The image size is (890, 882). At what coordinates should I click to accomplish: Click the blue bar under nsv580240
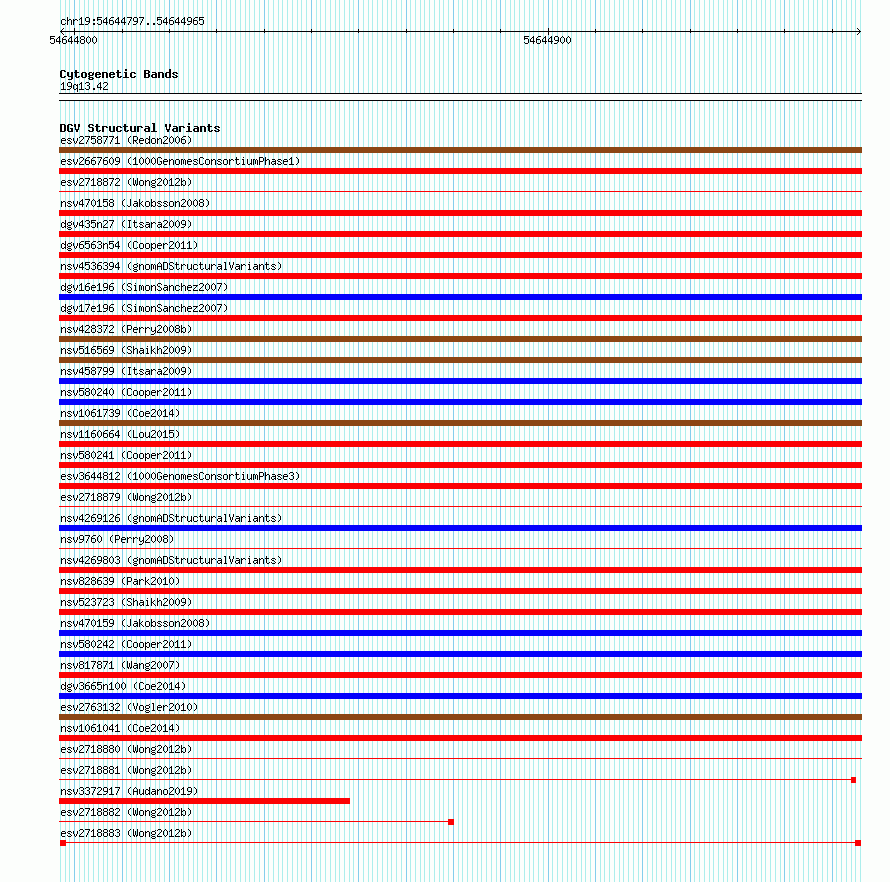(460, 402)
